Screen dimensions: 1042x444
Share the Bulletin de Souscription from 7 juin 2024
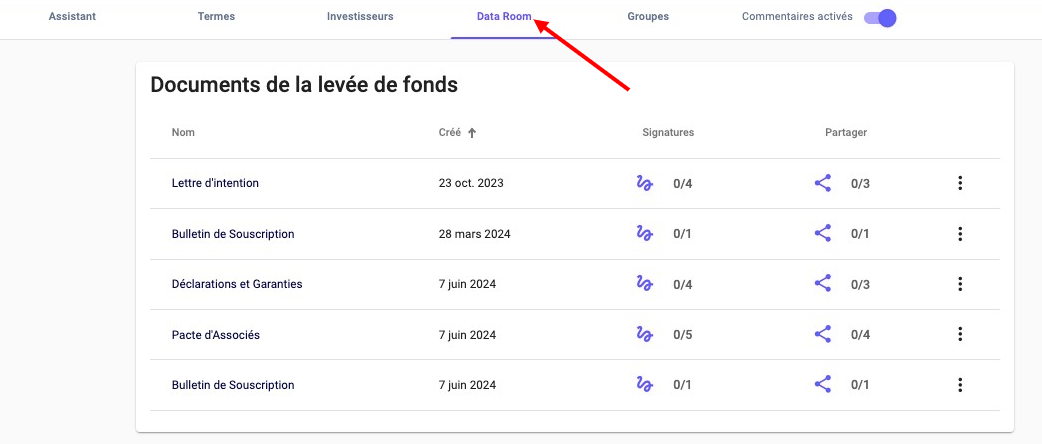tap(823, 384)
